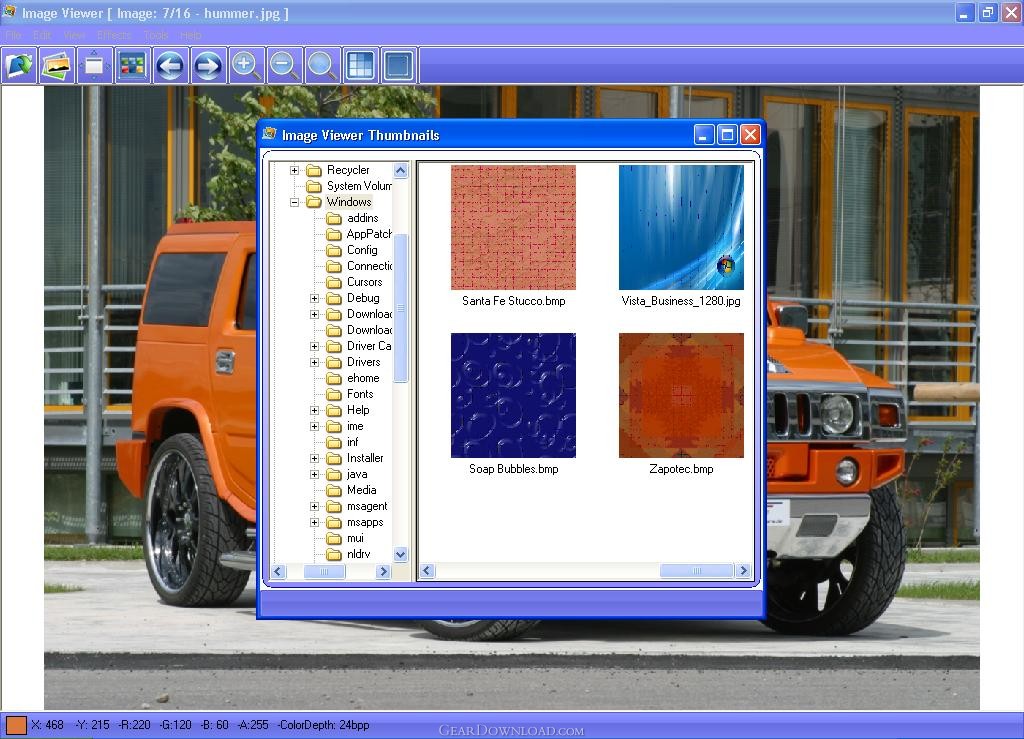The image size is (1024, 739).
Task: Select the mui folder
Action: pyautogui.click(x=355, y=538)
